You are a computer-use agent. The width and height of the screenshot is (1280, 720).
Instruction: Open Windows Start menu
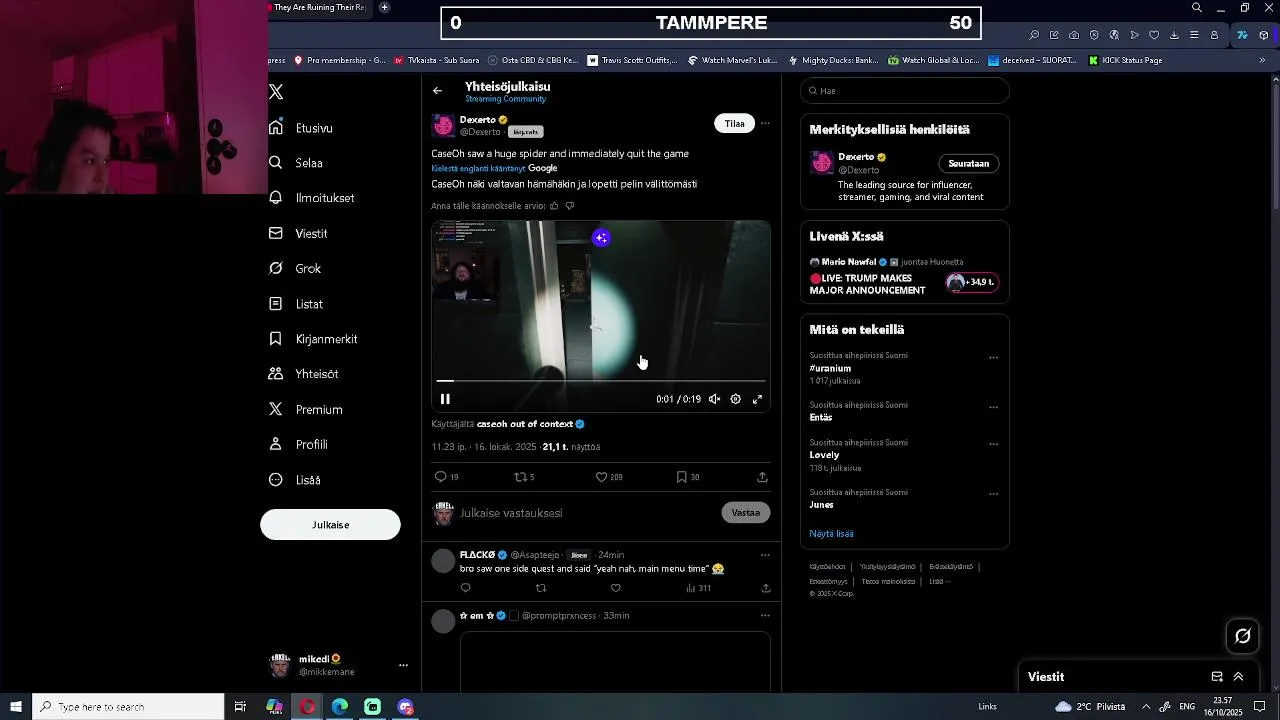click(x=15, y=707)
